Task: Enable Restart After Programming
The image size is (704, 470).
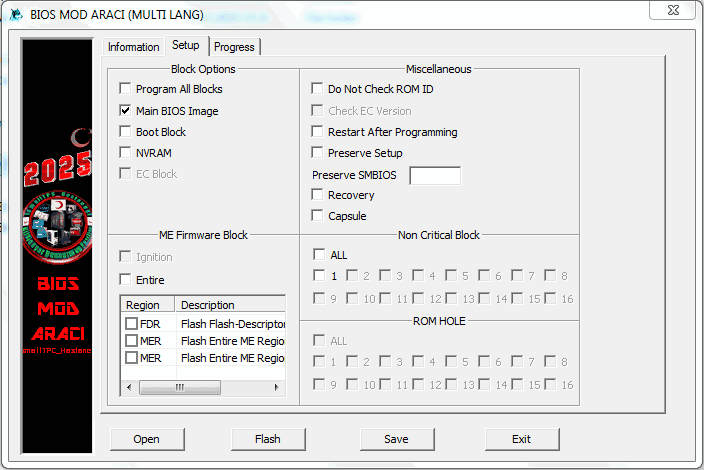Action: [317, 132]
